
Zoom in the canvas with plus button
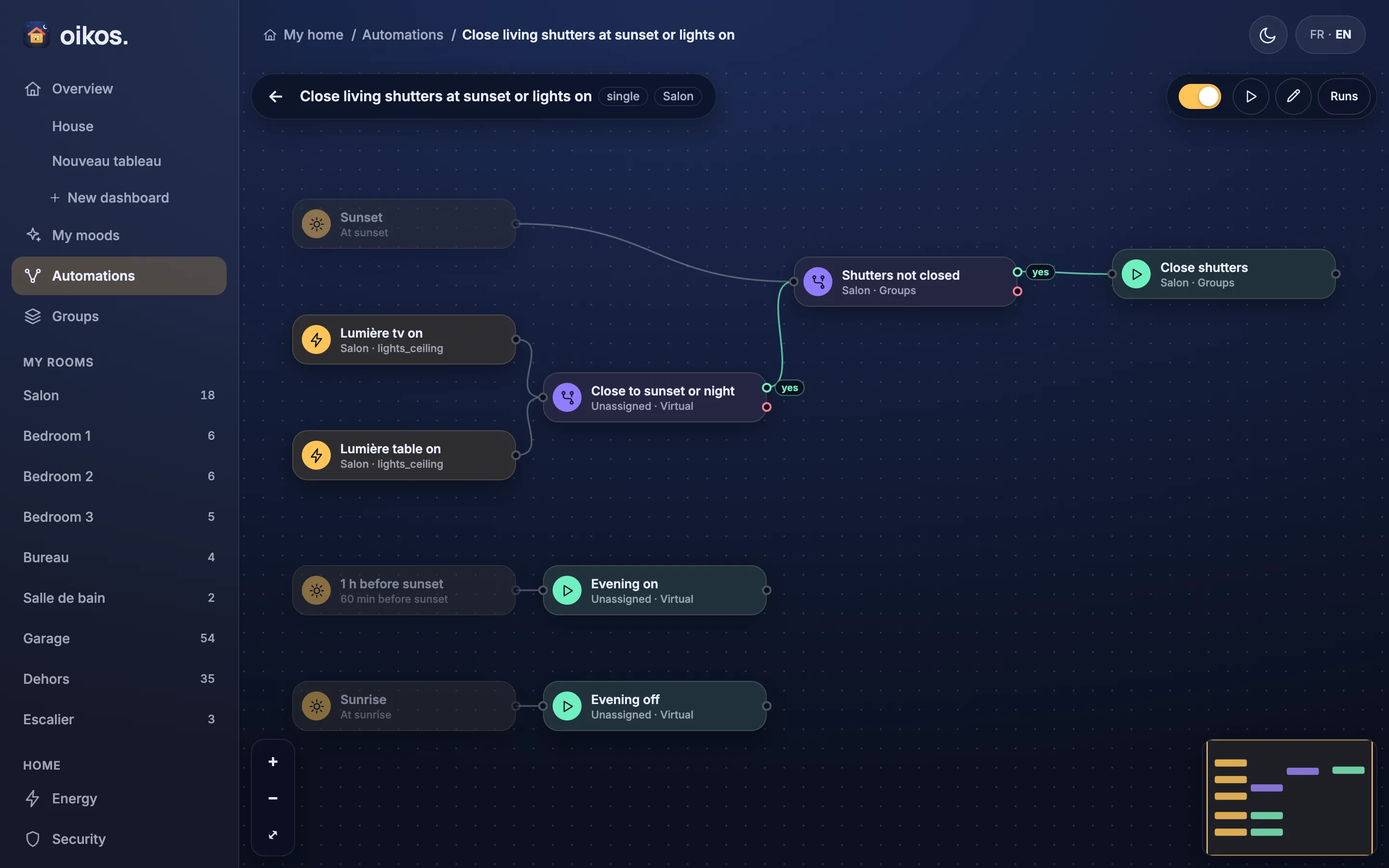(x=272, y=762)
